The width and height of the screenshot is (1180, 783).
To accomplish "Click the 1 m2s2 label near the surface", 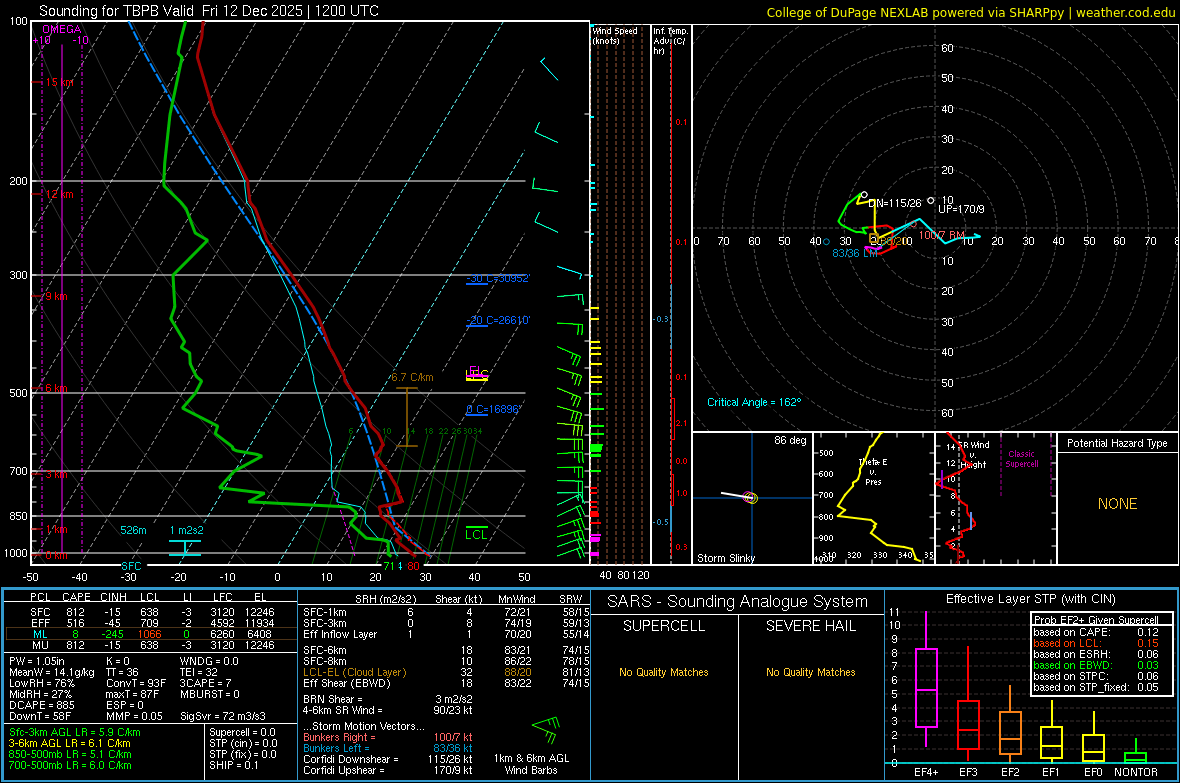I will click(x=187, y=530).
